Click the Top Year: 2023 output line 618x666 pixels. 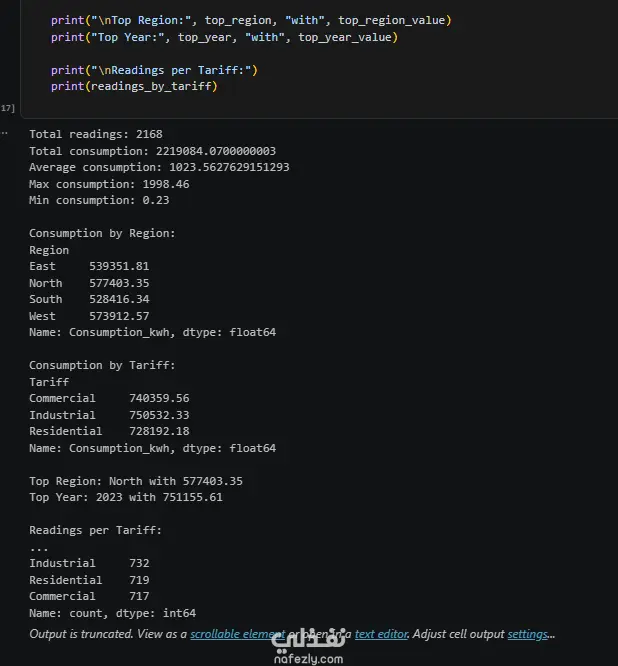click(126, 497)
